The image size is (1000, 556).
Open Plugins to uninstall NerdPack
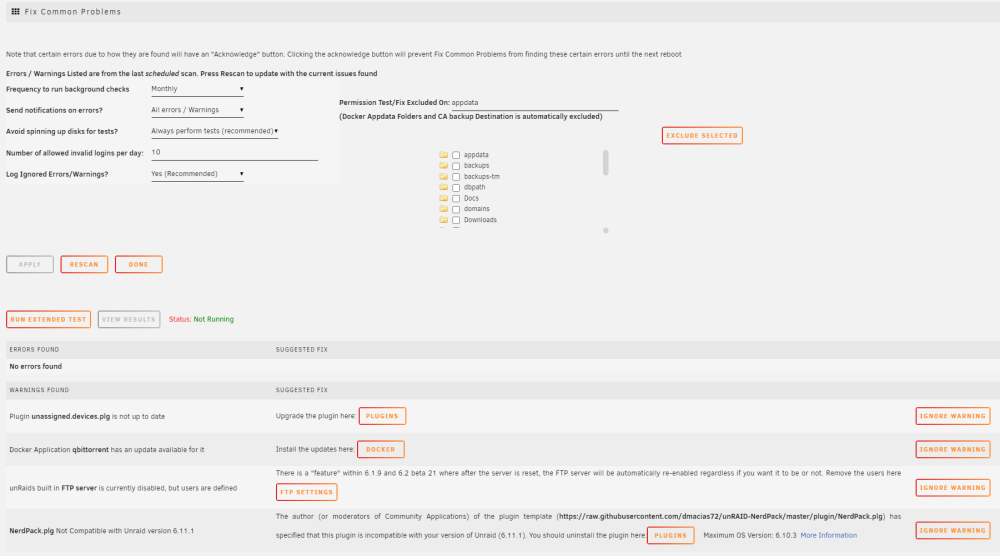pos(670,536)
